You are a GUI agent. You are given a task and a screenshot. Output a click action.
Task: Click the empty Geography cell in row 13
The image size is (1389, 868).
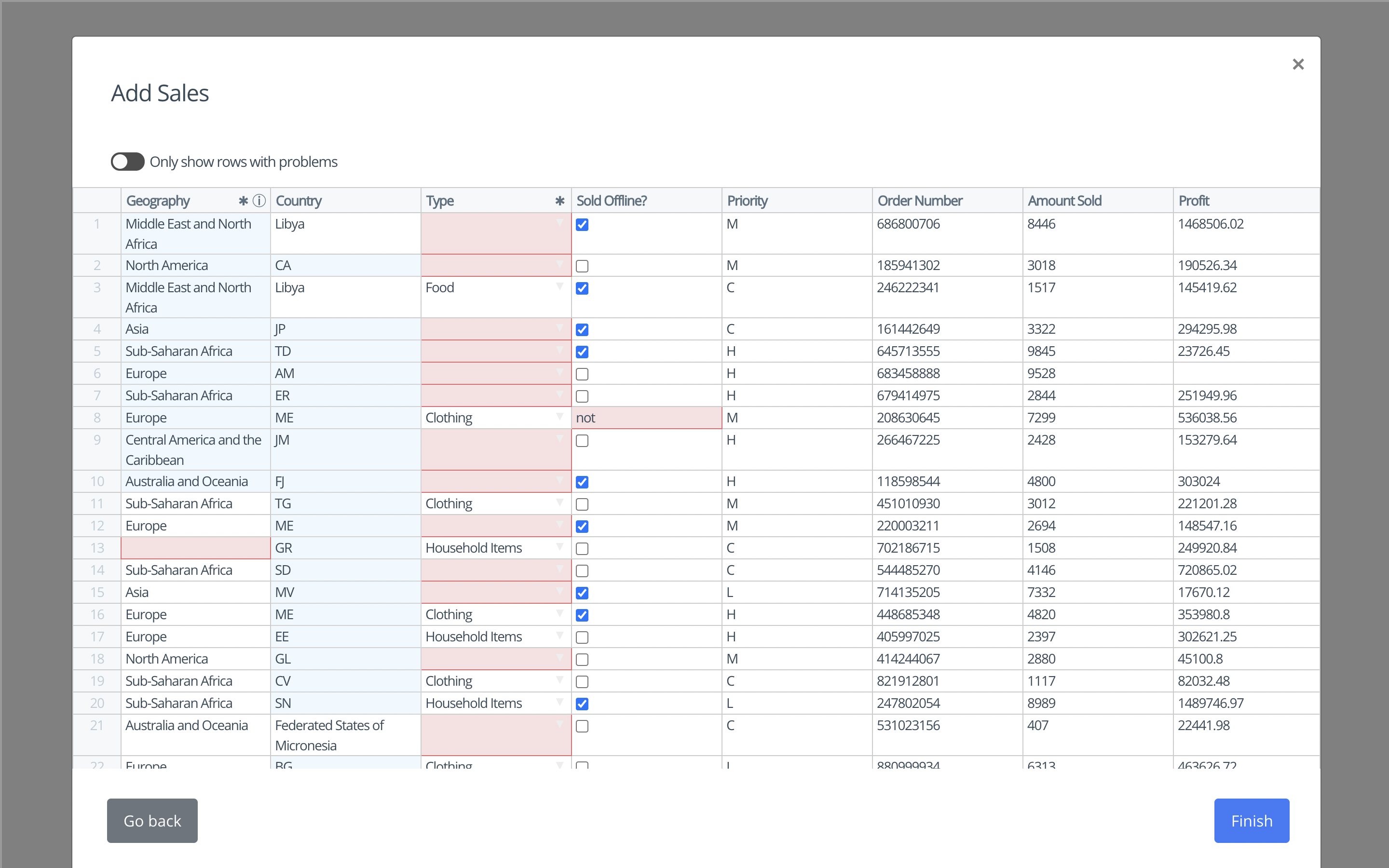195,548
